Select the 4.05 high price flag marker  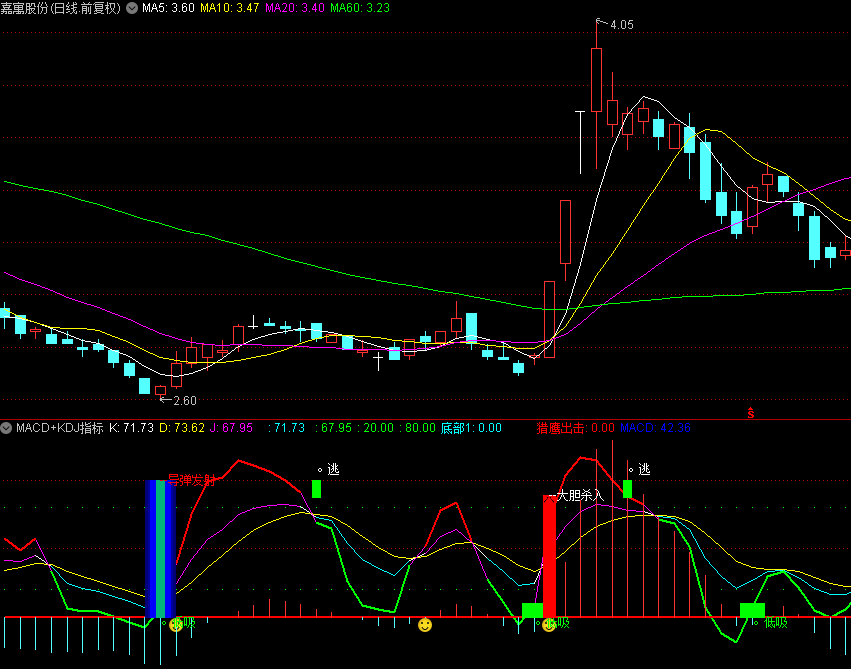[614, 24]
